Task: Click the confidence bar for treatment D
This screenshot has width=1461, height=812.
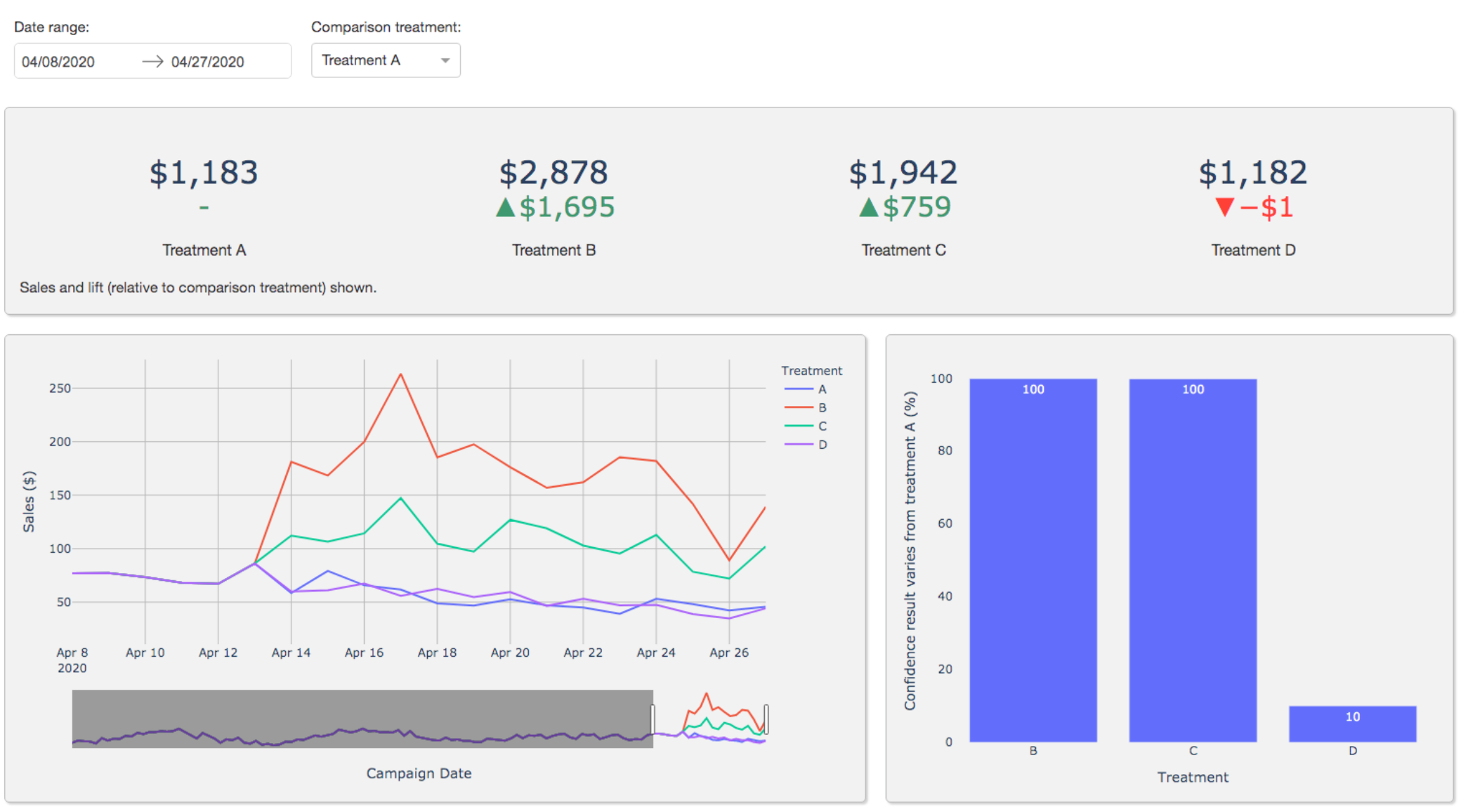Action: coord(1352,723)
